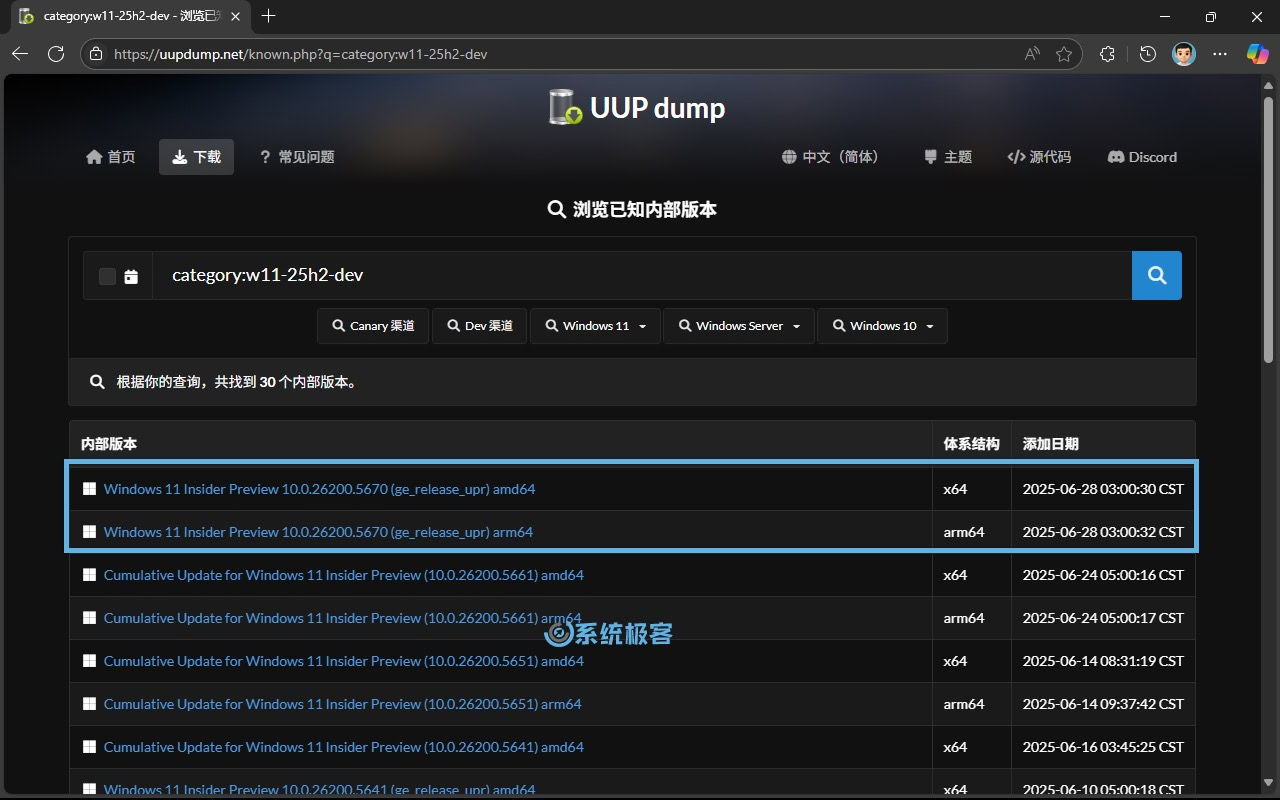Image resolution: width=1280 pixels, height=800 pixels.
Task: Click the browser back arrow
Action: (x=20, y=54)
